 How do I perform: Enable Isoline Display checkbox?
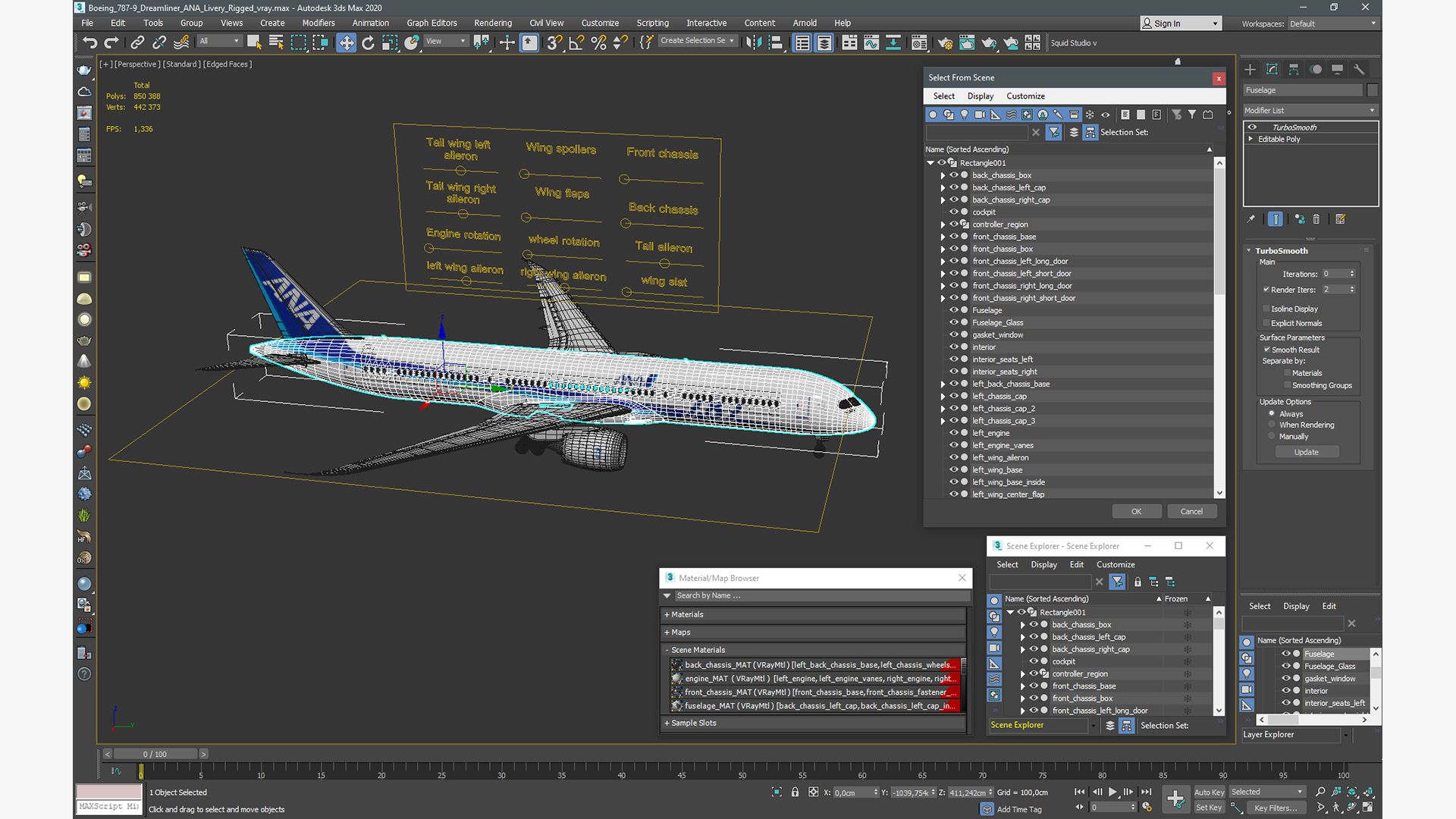tap(1266, 309)
